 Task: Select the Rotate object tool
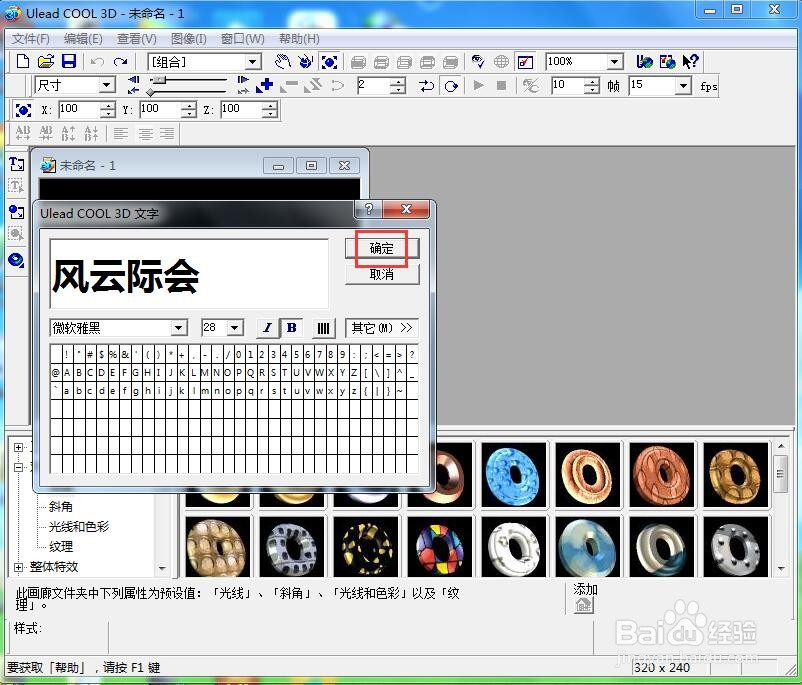tap(306, 62)
